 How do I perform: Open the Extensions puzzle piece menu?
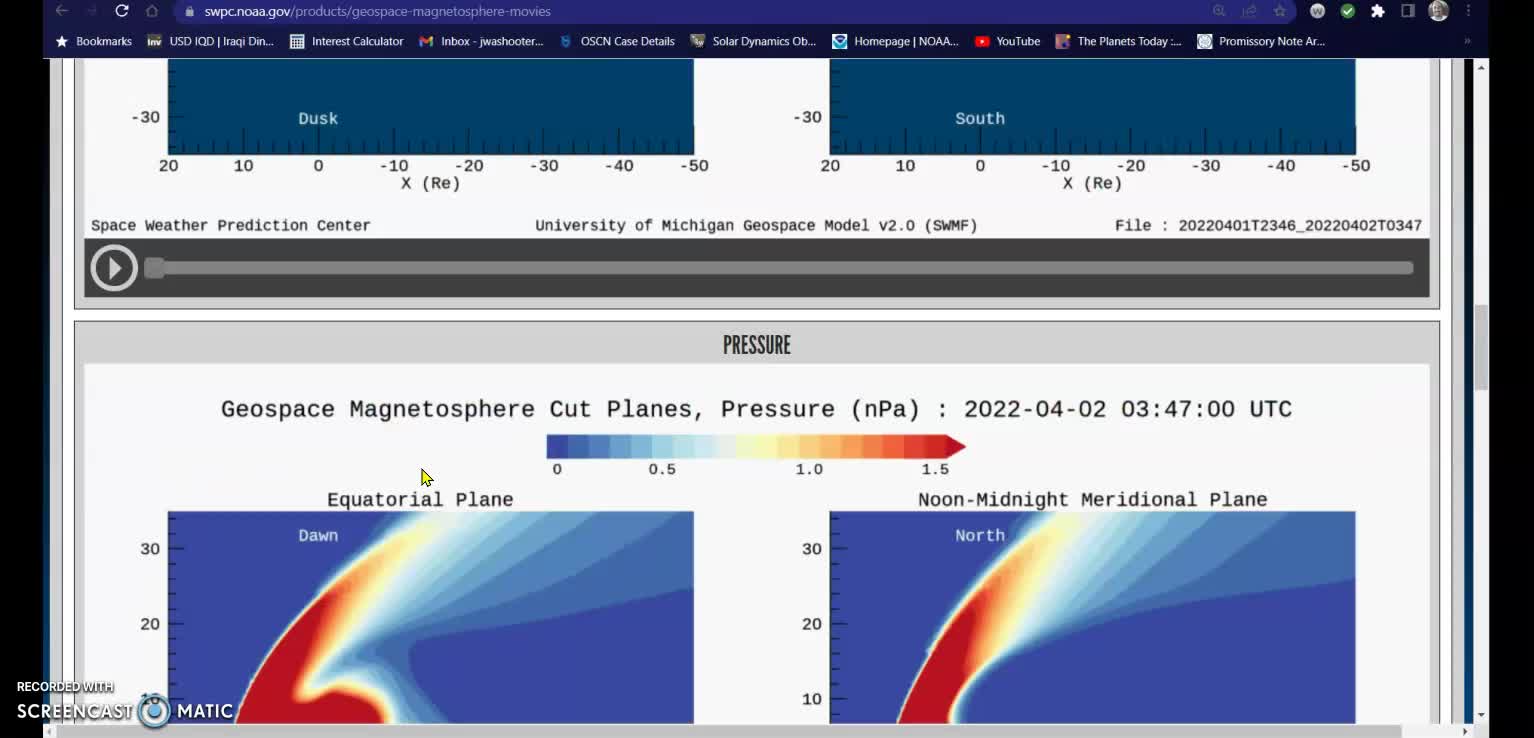point(1378,11)
